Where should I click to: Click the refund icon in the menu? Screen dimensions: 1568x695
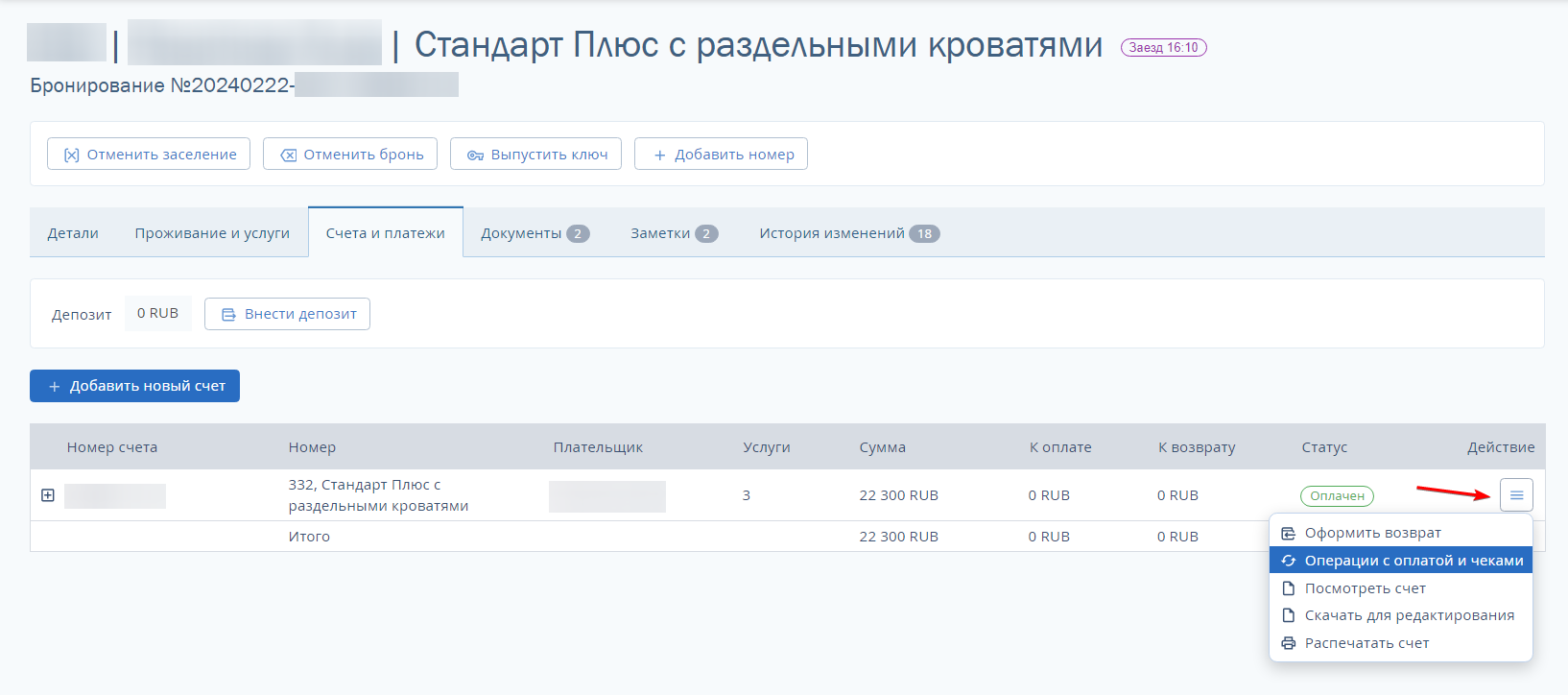(1289, 533)
